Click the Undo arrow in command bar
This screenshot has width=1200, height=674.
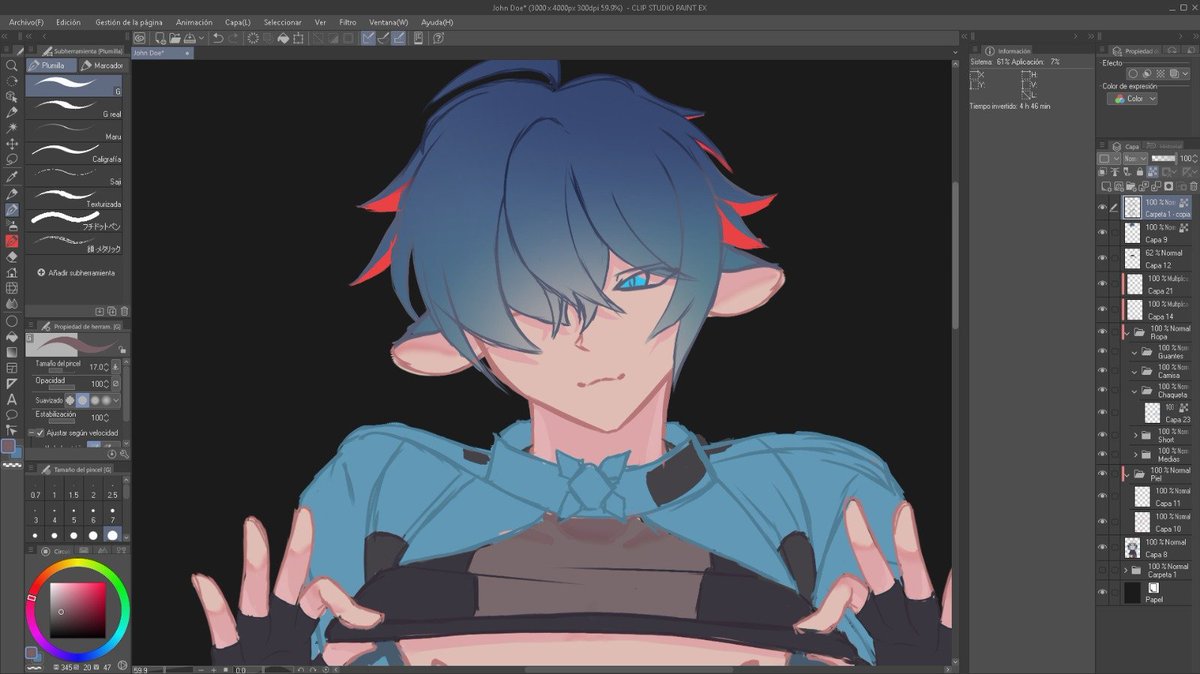(x=218, y=38)
